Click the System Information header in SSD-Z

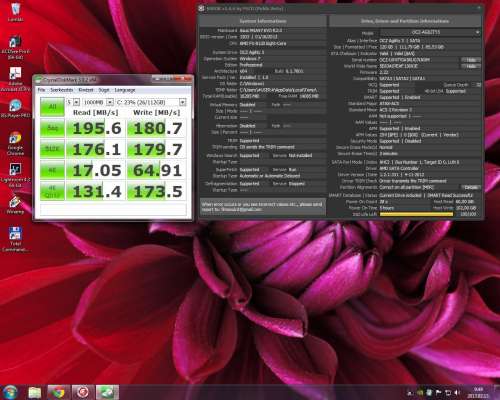click(x=263, y=21)
